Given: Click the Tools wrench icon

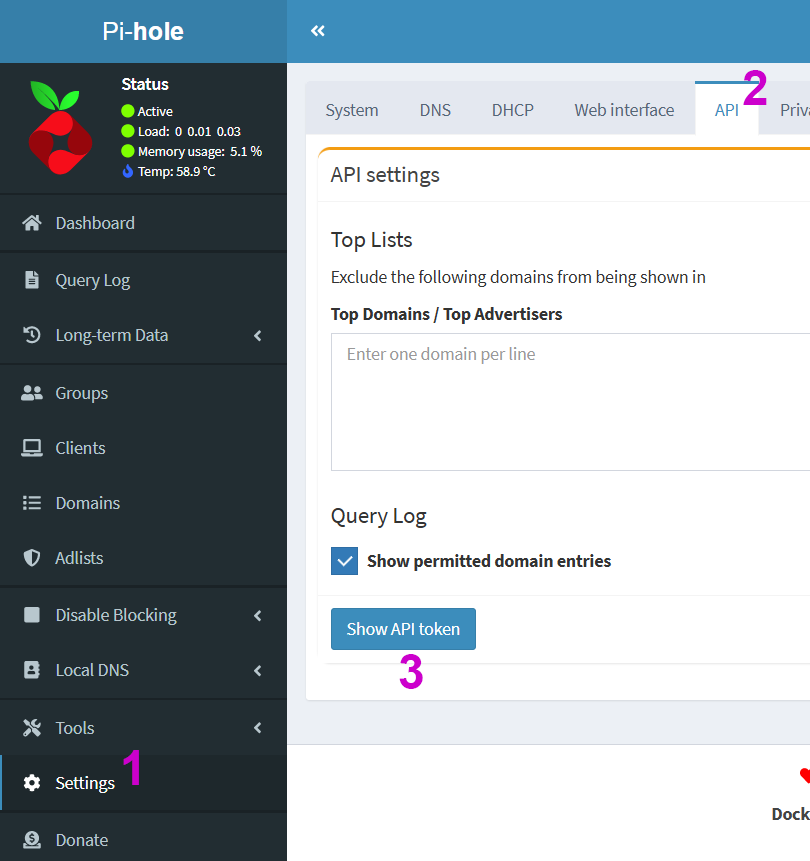Looking at the screenshot, I should pyautogui.click(x=32, y=728).
